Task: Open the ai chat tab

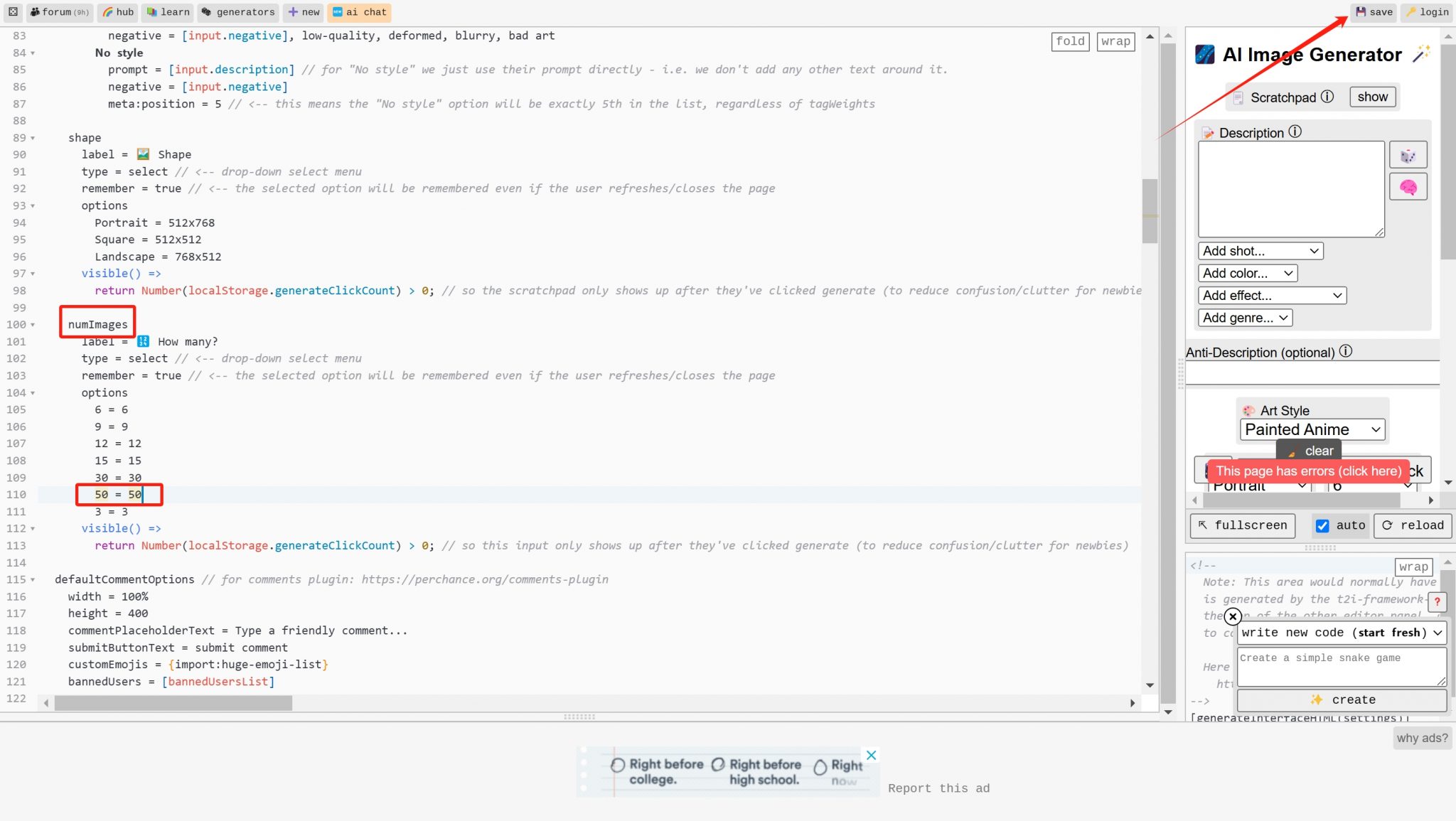Action: point(360,12)
